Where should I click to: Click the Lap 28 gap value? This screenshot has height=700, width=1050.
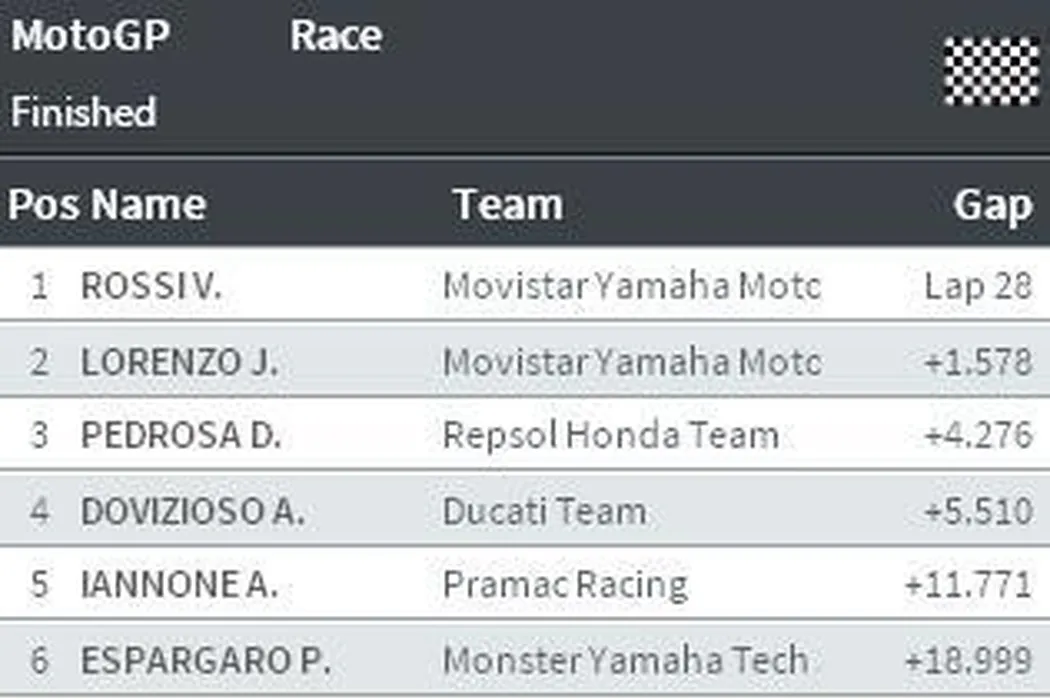click(977, 286)
